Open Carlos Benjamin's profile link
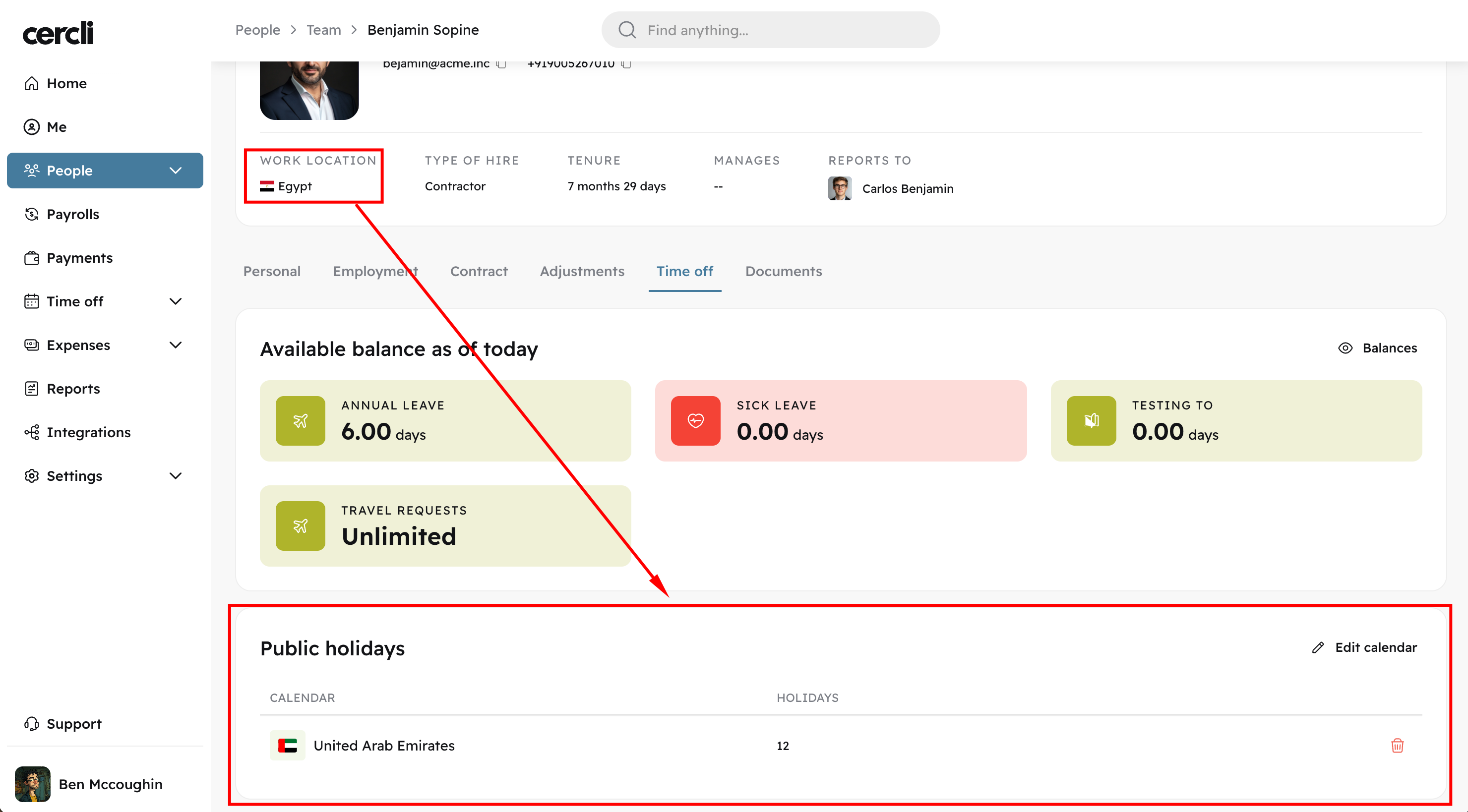This screenshot has height=812, width=1468. coord(908,188)
